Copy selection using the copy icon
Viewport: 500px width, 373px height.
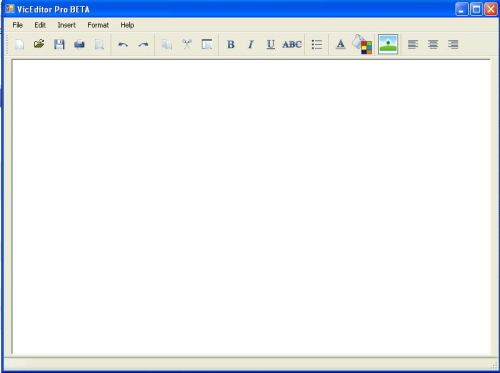point(167,44)
